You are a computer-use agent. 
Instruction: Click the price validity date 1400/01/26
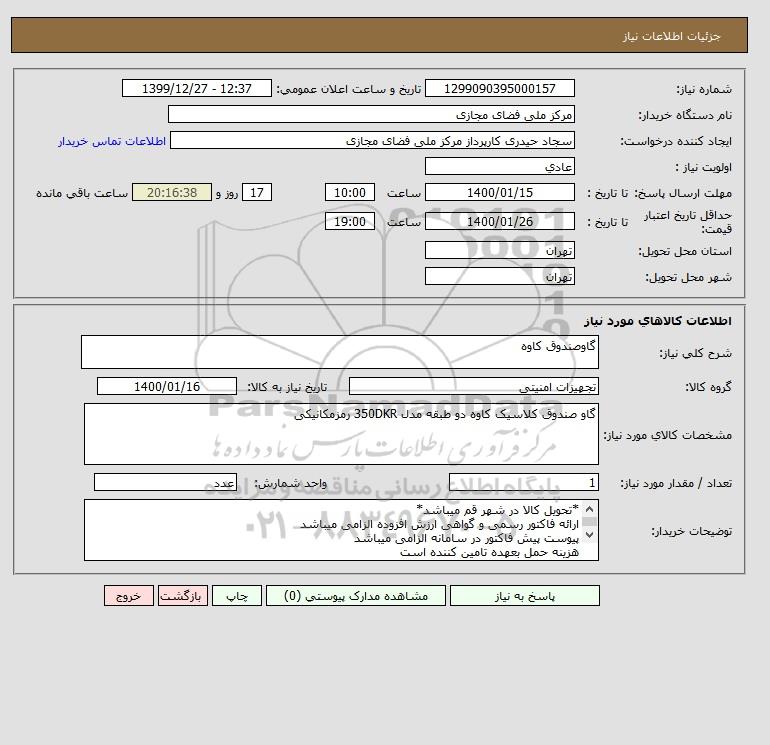pos(499,221)
